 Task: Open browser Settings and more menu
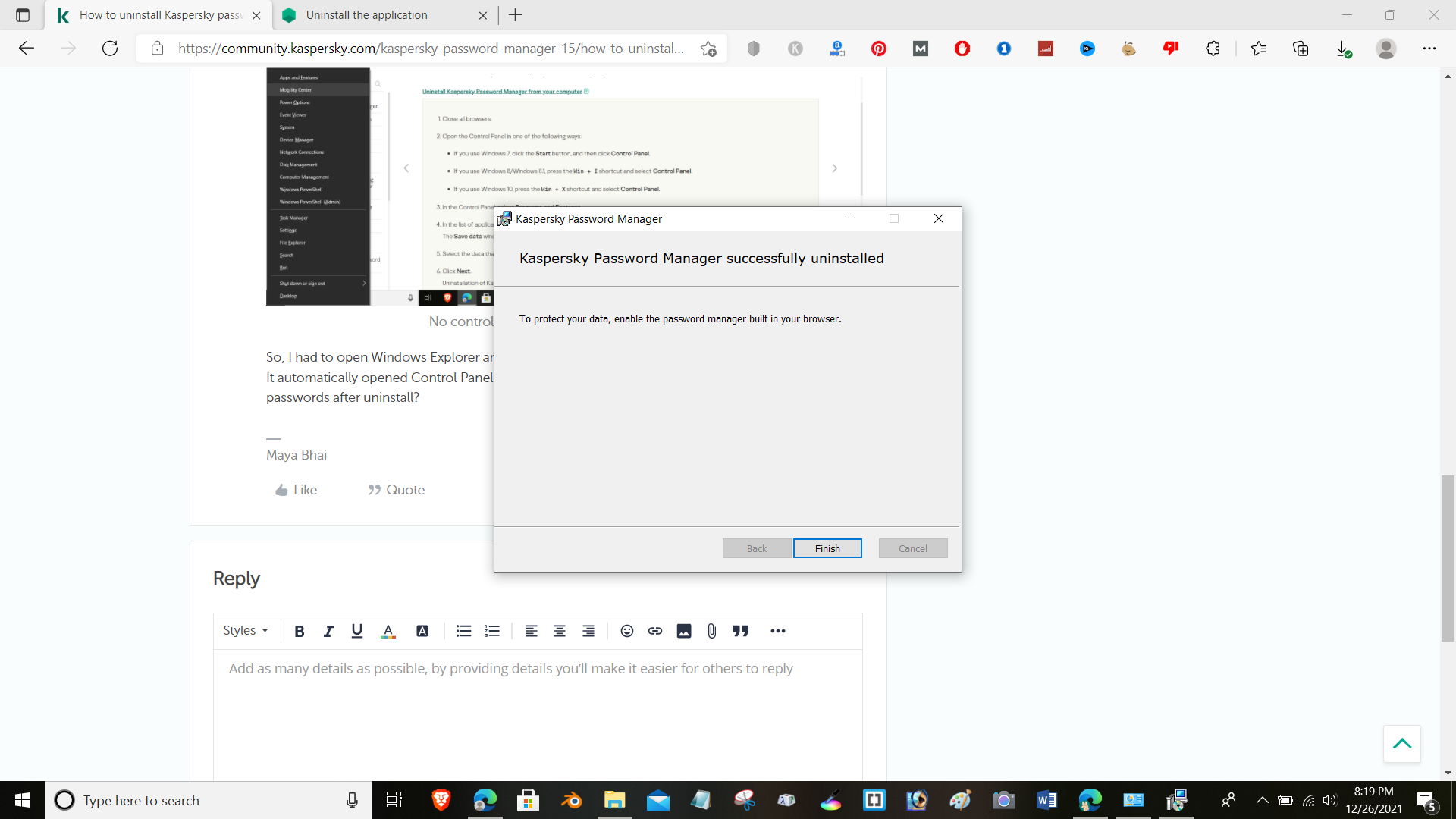1429,49
